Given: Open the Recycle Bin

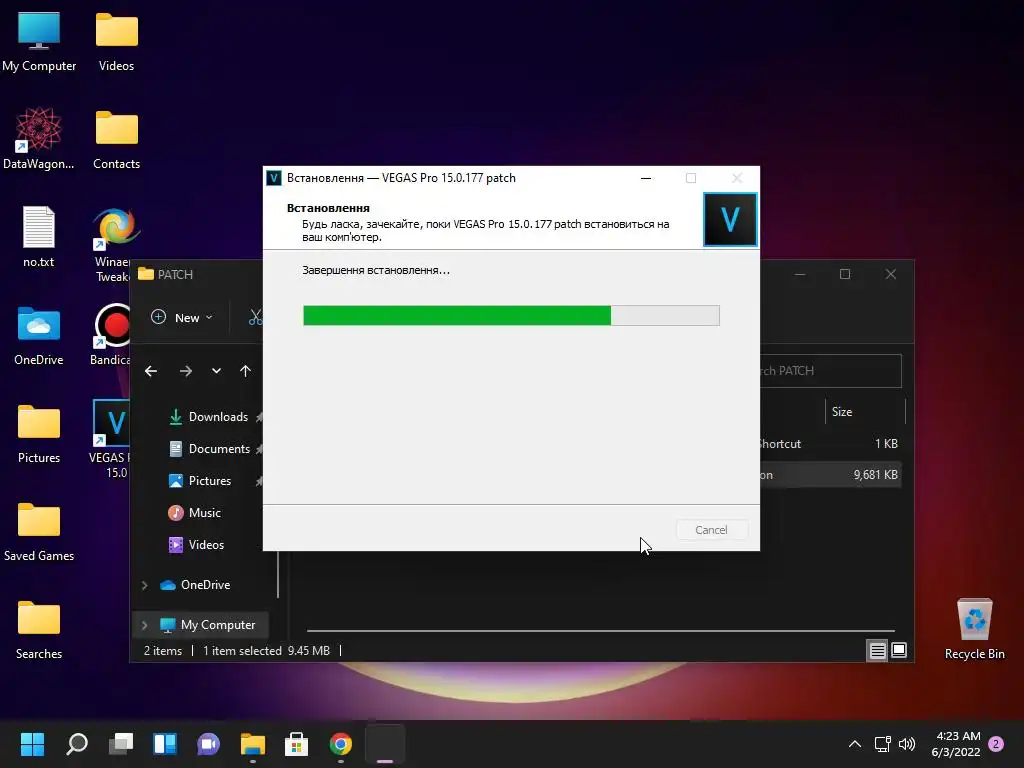Looking at the screenshot, I should [974, 629].
